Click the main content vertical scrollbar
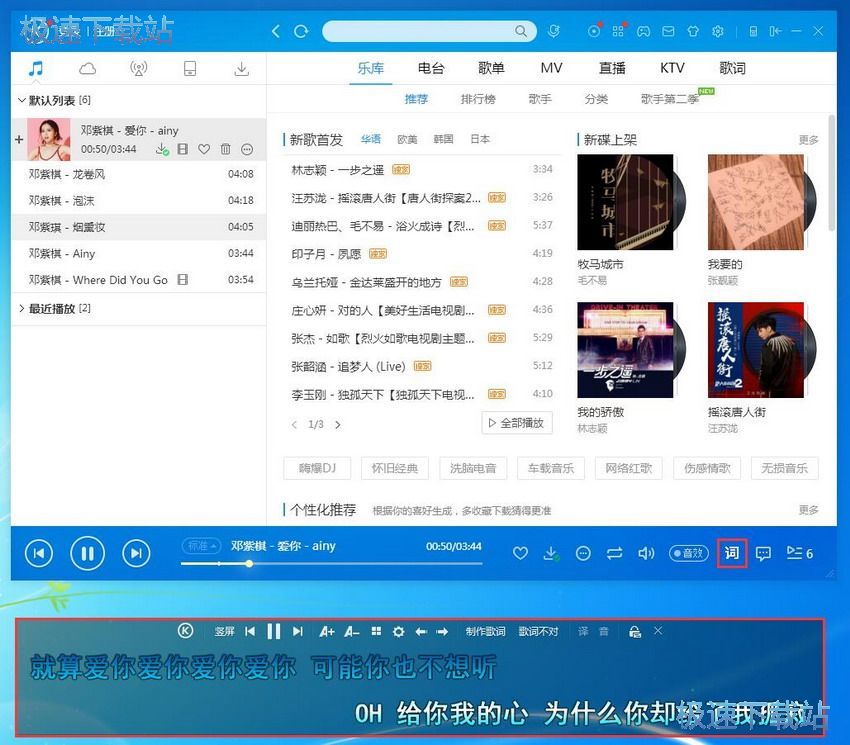 tap(832, 172)
